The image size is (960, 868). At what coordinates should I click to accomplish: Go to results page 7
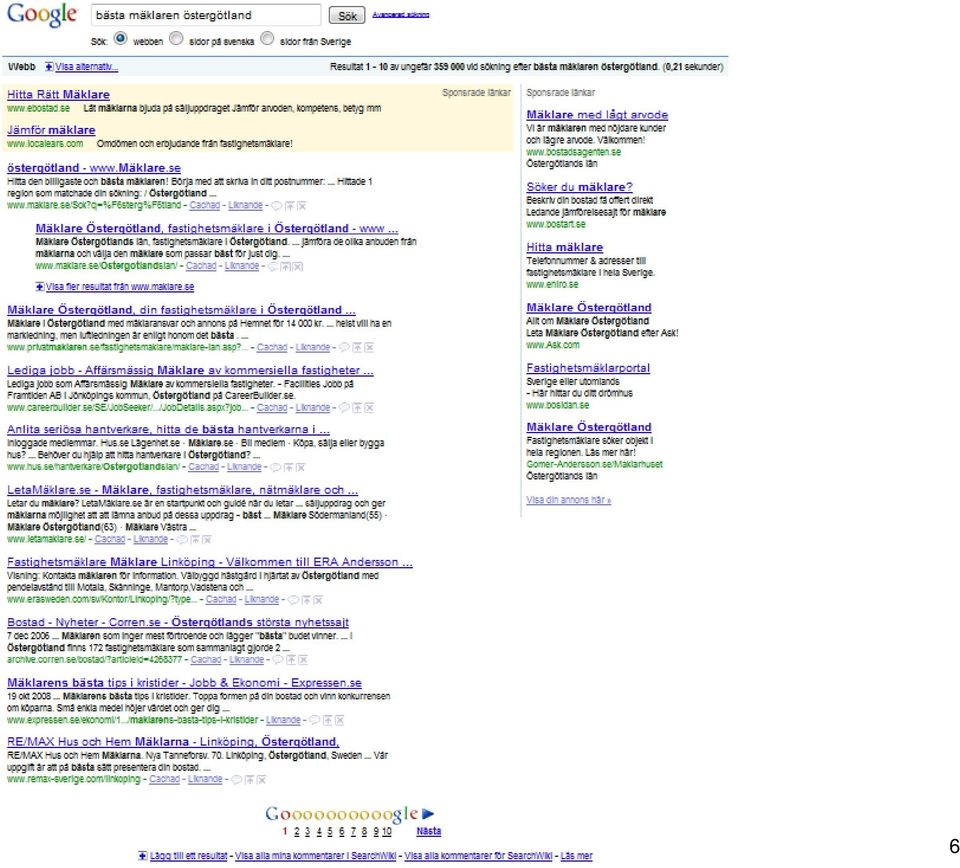point(353,831)
